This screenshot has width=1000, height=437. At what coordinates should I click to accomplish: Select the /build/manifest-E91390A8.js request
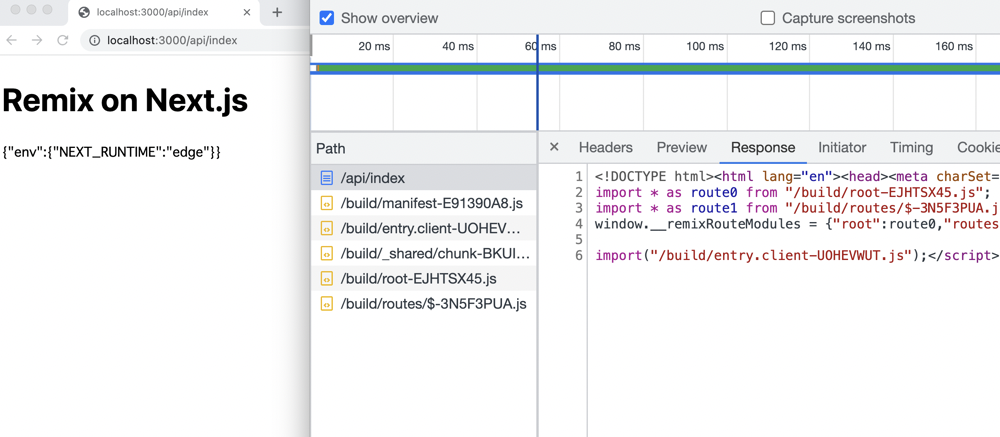coord(423,204)
